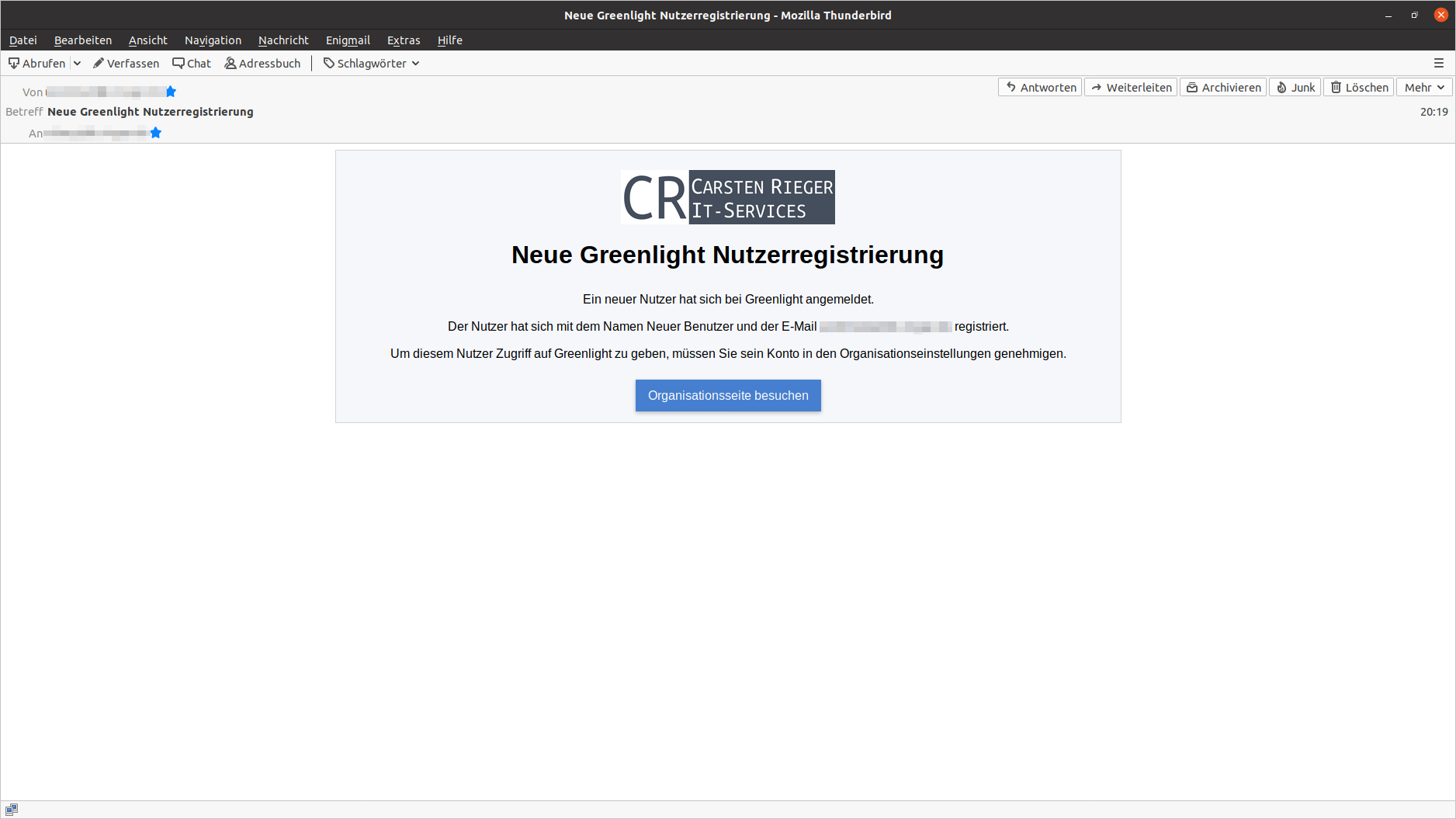Image resolution: width=1456 pixels, height=819 pixels.
Task: Toggle the star next to the sender
Action: click(x=171, y=92)
